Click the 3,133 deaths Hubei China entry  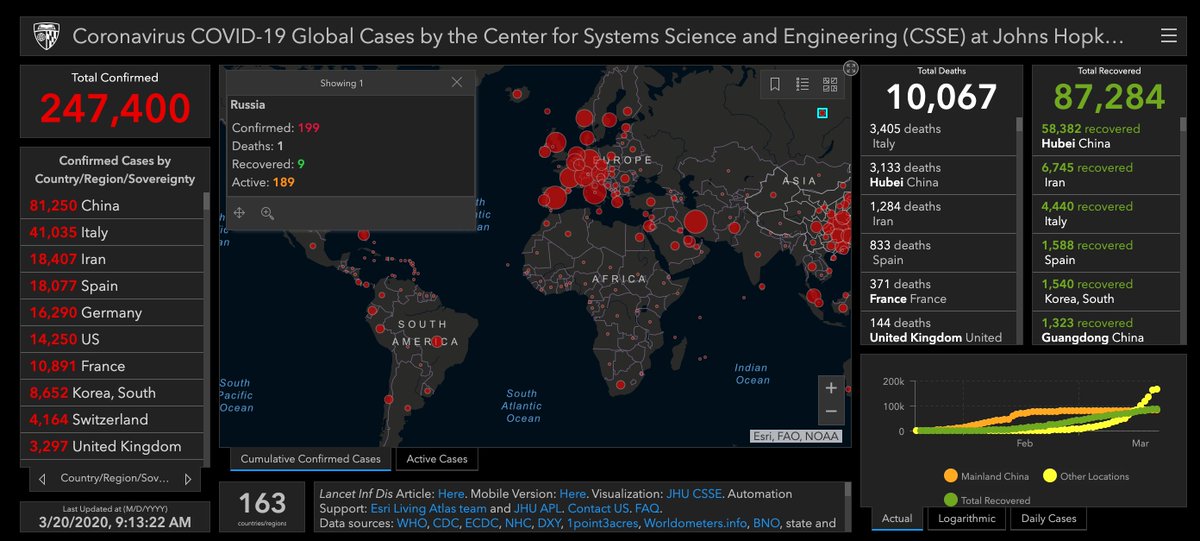pyautogui.click(x=938, y=175)
